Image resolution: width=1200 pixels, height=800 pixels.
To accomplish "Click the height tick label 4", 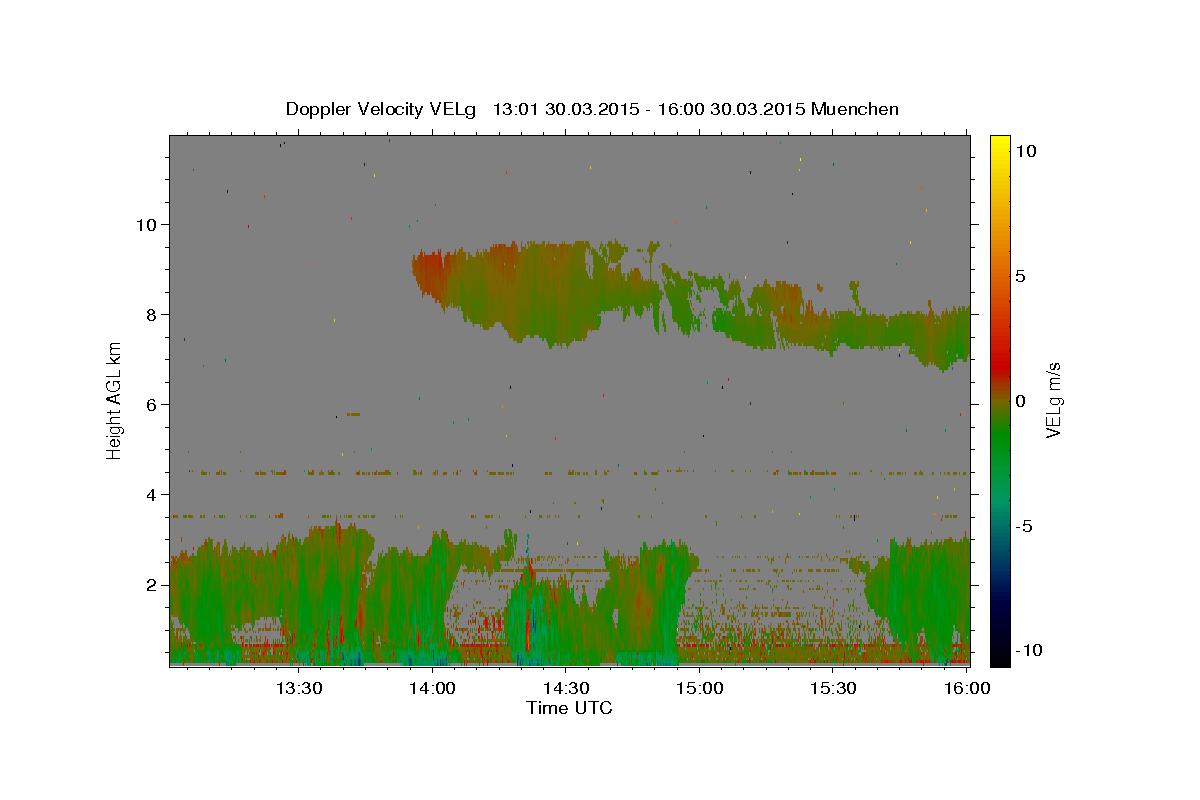I will [152, 495].
